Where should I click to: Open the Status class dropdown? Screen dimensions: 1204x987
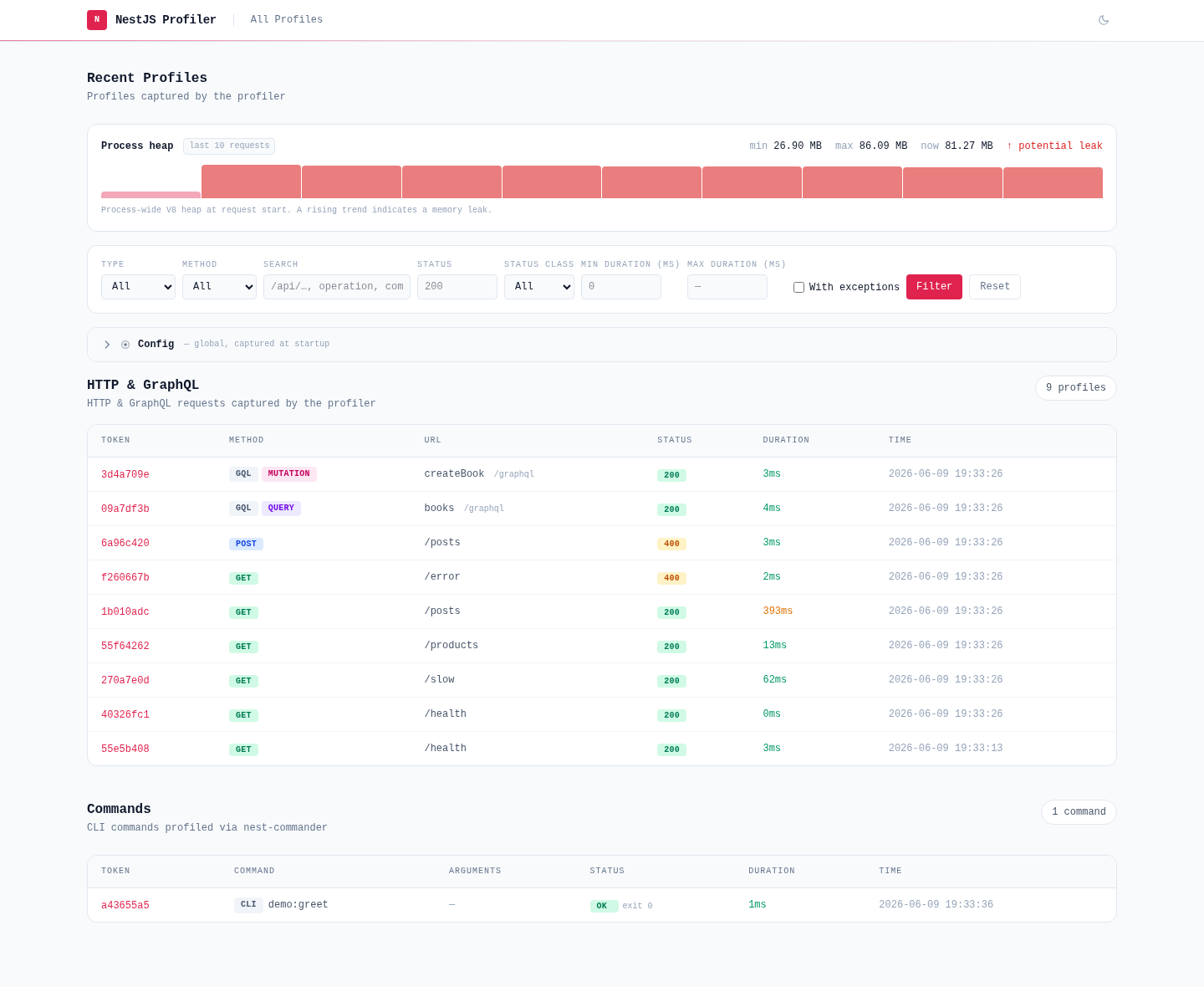[x=539, y=287]
